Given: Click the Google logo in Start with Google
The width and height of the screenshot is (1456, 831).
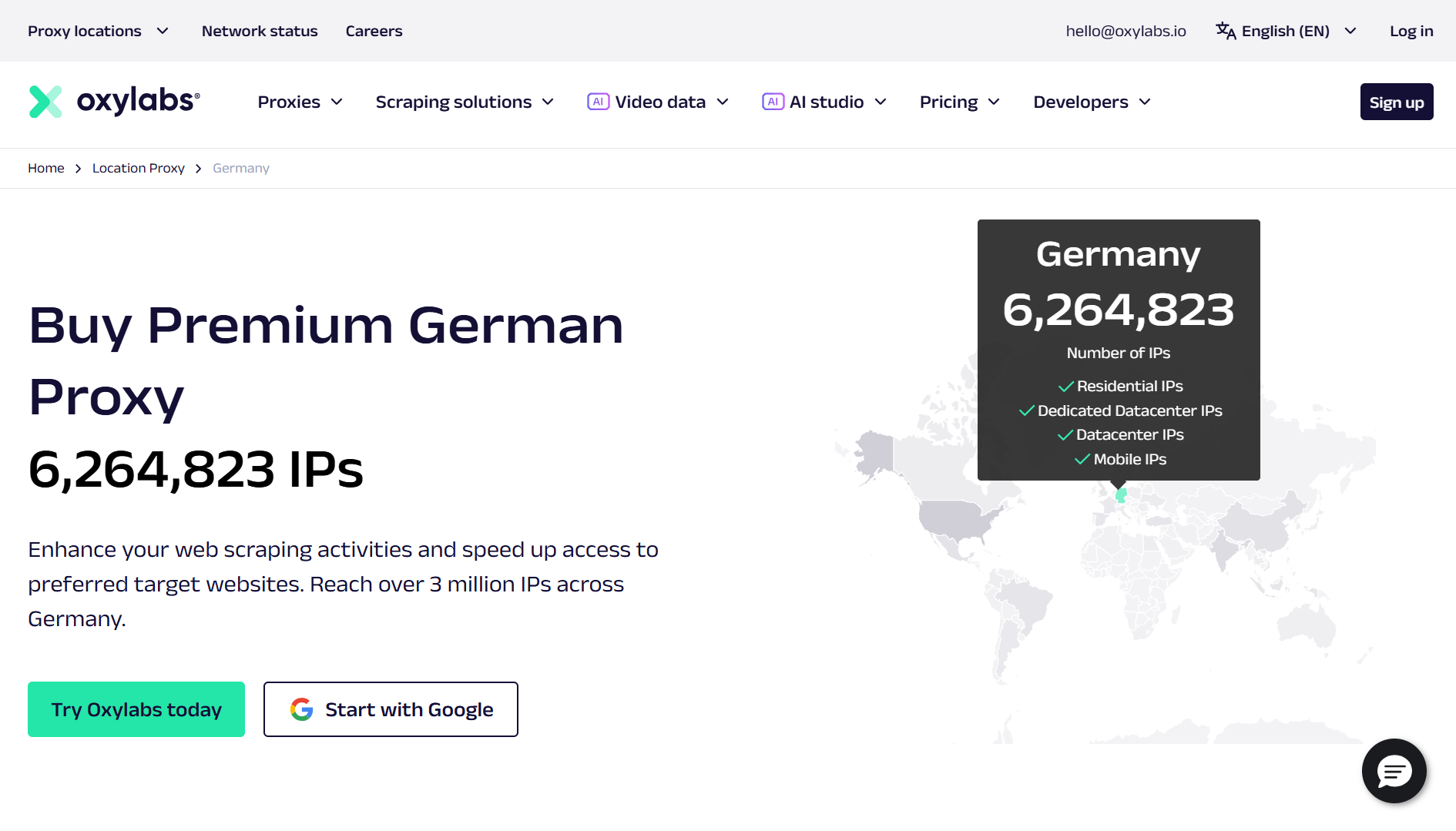Looking at the screenshot, I should point(302,709).
